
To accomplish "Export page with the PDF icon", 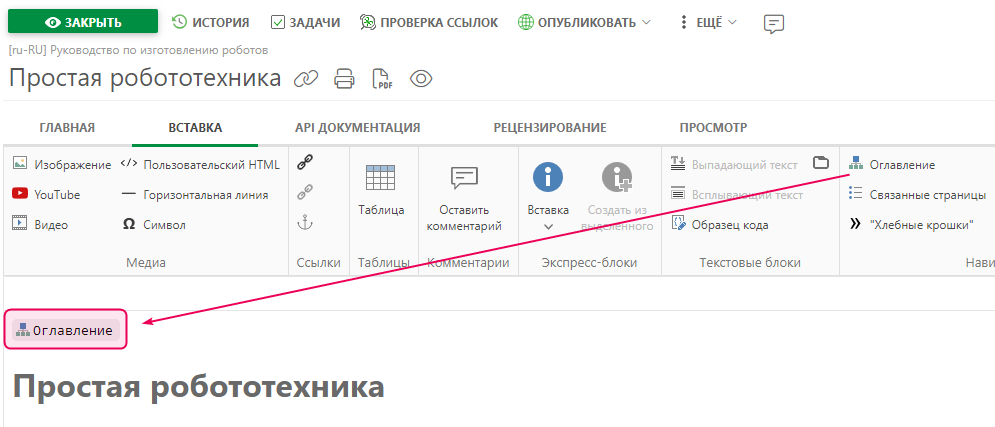I will tap(381, 79).
